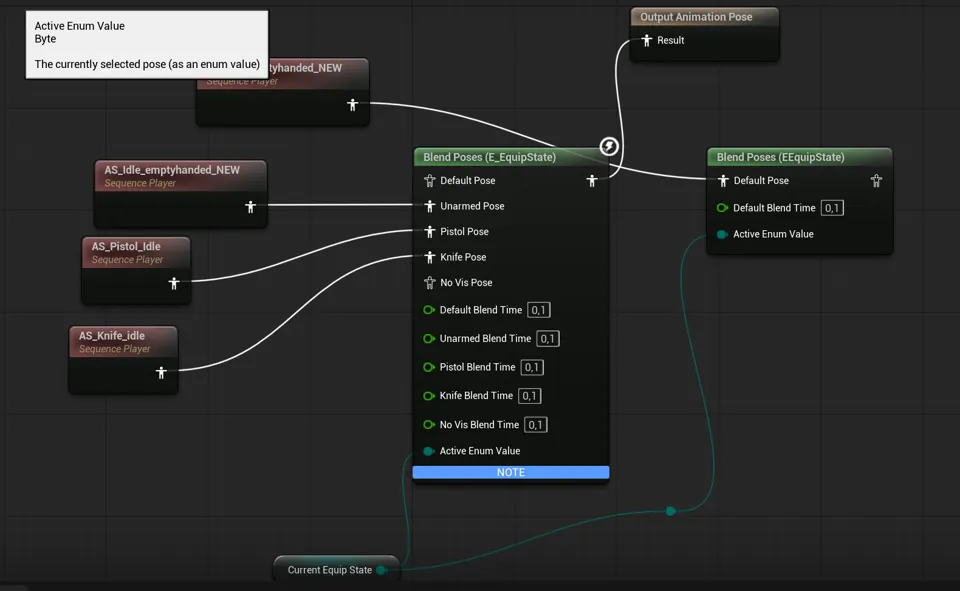Click the No Vis Blend Time float pin
The image size is (960, 591).
point(429,424)
